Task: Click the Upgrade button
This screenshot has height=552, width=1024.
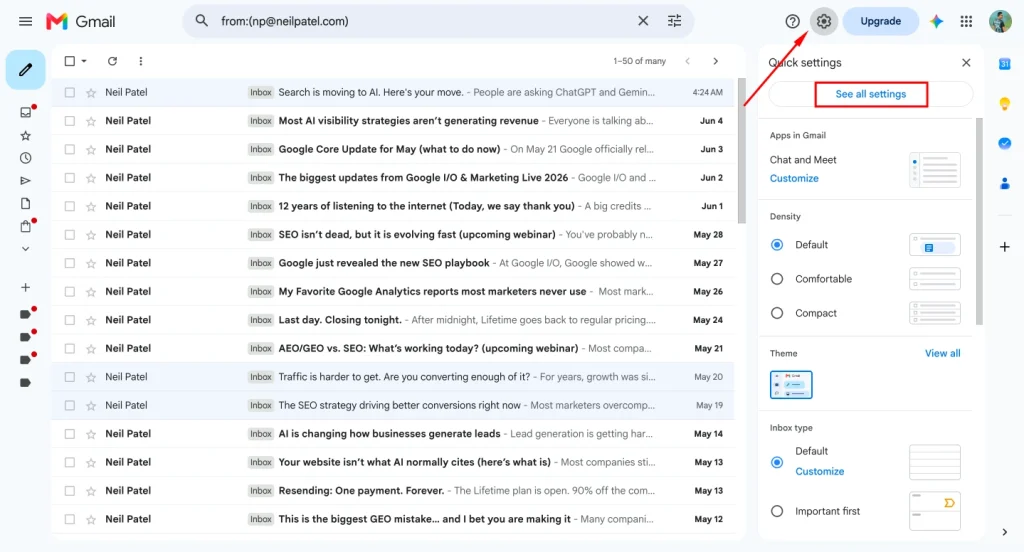Action: click(x=880, y=22)
